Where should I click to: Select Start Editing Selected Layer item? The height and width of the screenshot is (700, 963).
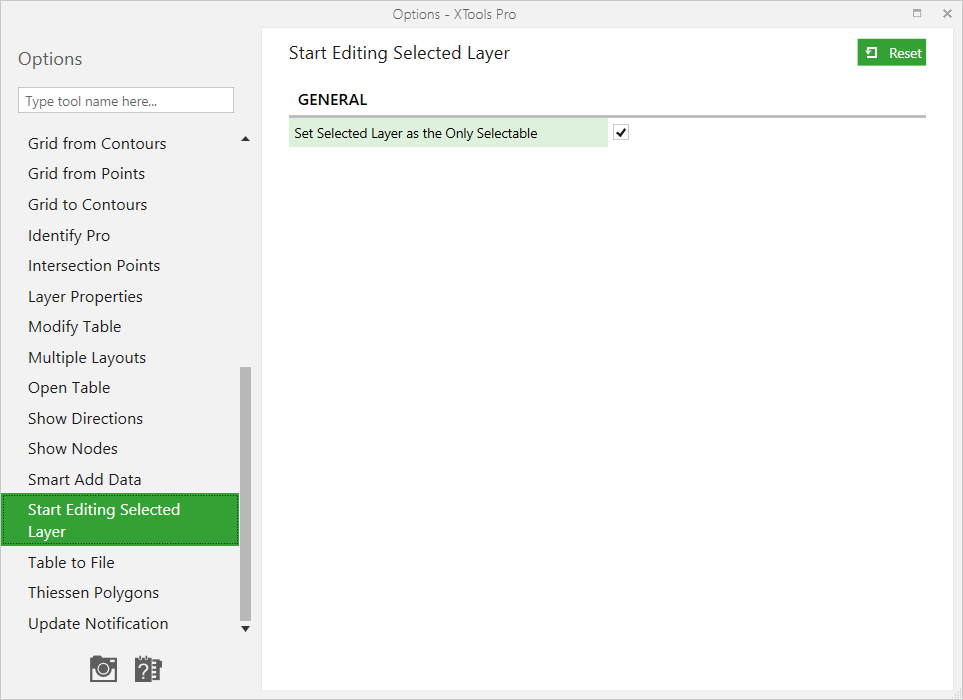120,519
